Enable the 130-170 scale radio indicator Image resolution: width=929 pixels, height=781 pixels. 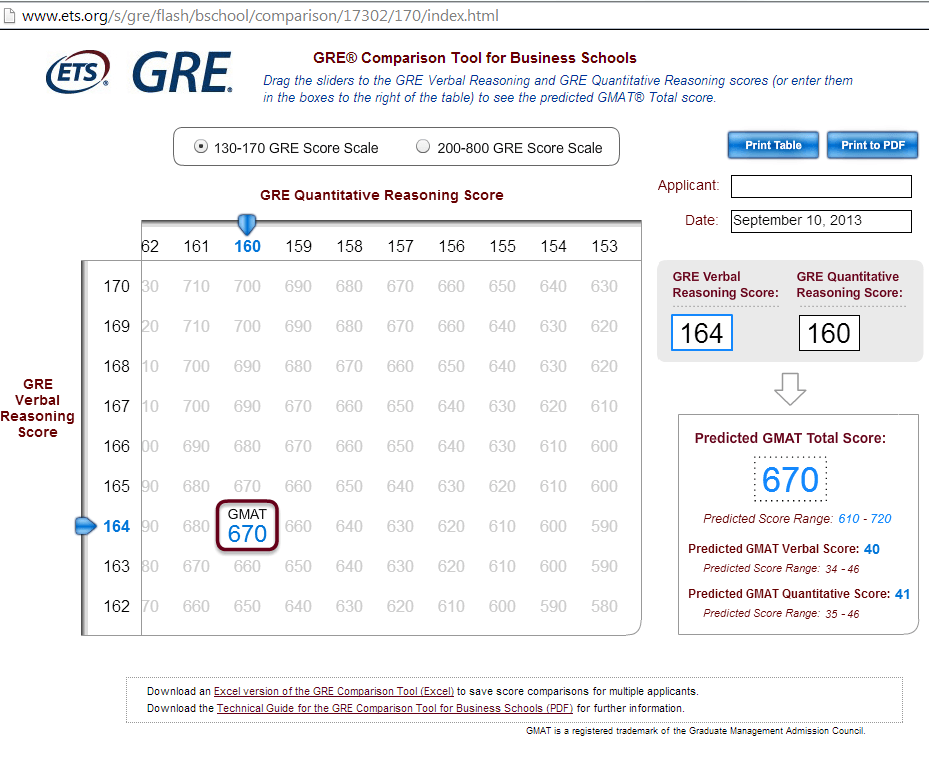[200, 145]
